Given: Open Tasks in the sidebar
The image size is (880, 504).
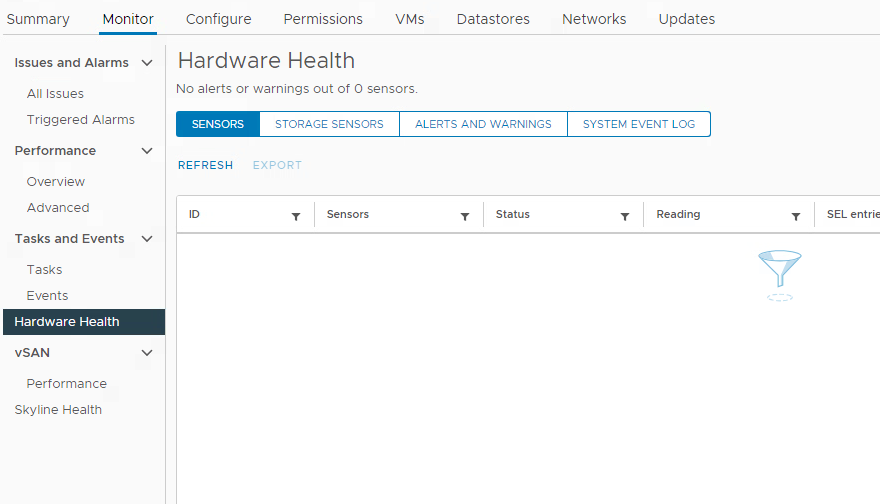Looking at the screenshot, I should click(44, 270).
